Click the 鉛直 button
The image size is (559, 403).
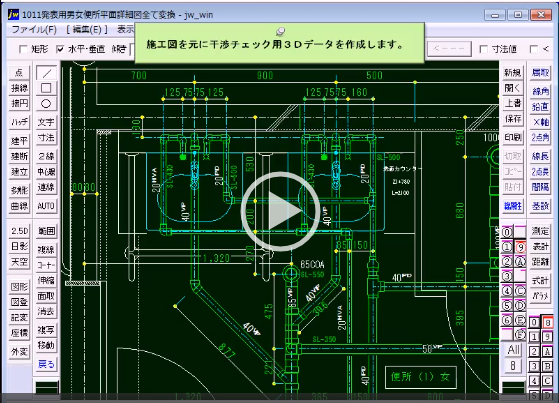540,107
